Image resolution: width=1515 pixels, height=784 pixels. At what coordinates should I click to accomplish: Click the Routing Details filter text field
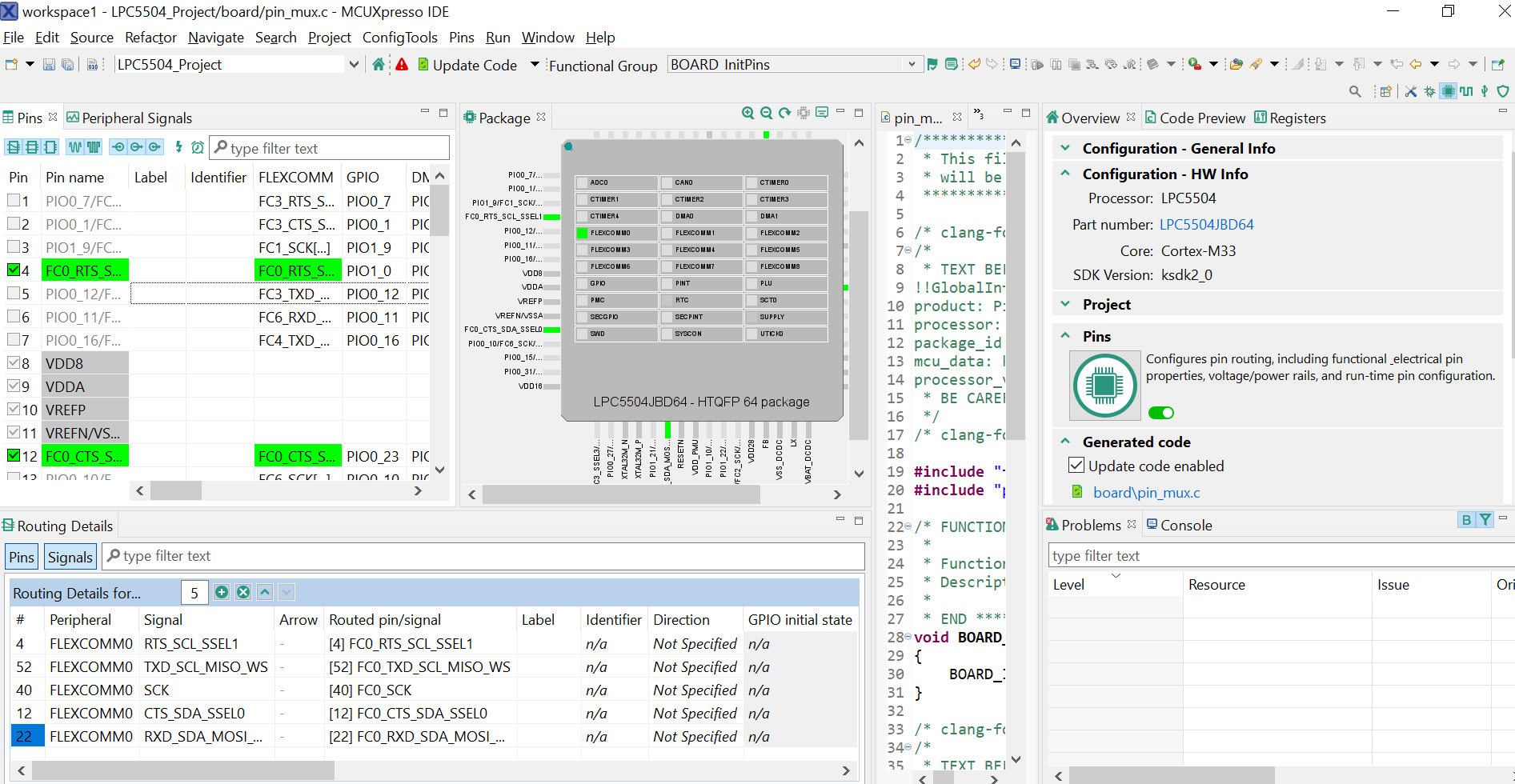[x=484, y=556]
